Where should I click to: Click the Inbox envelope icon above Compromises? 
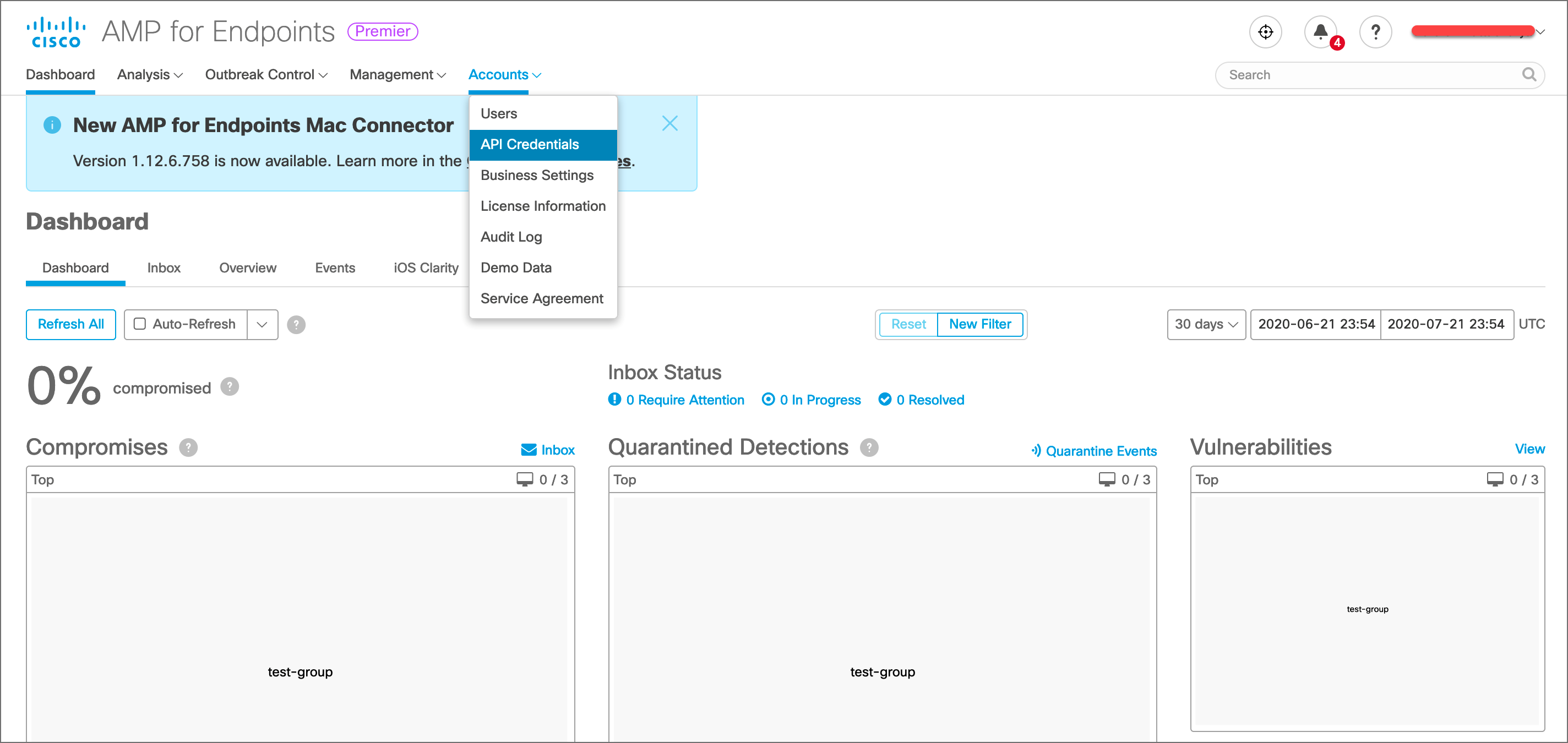point(529,449)
